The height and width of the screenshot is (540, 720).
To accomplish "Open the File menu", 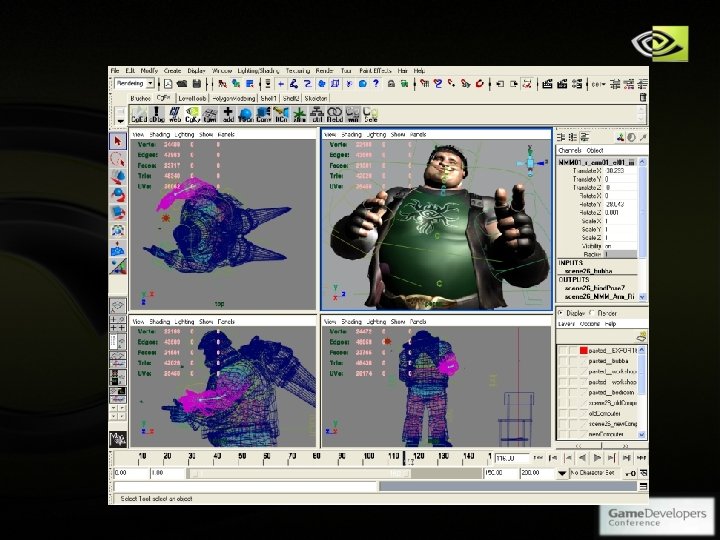I will click(x=115, y=71).
